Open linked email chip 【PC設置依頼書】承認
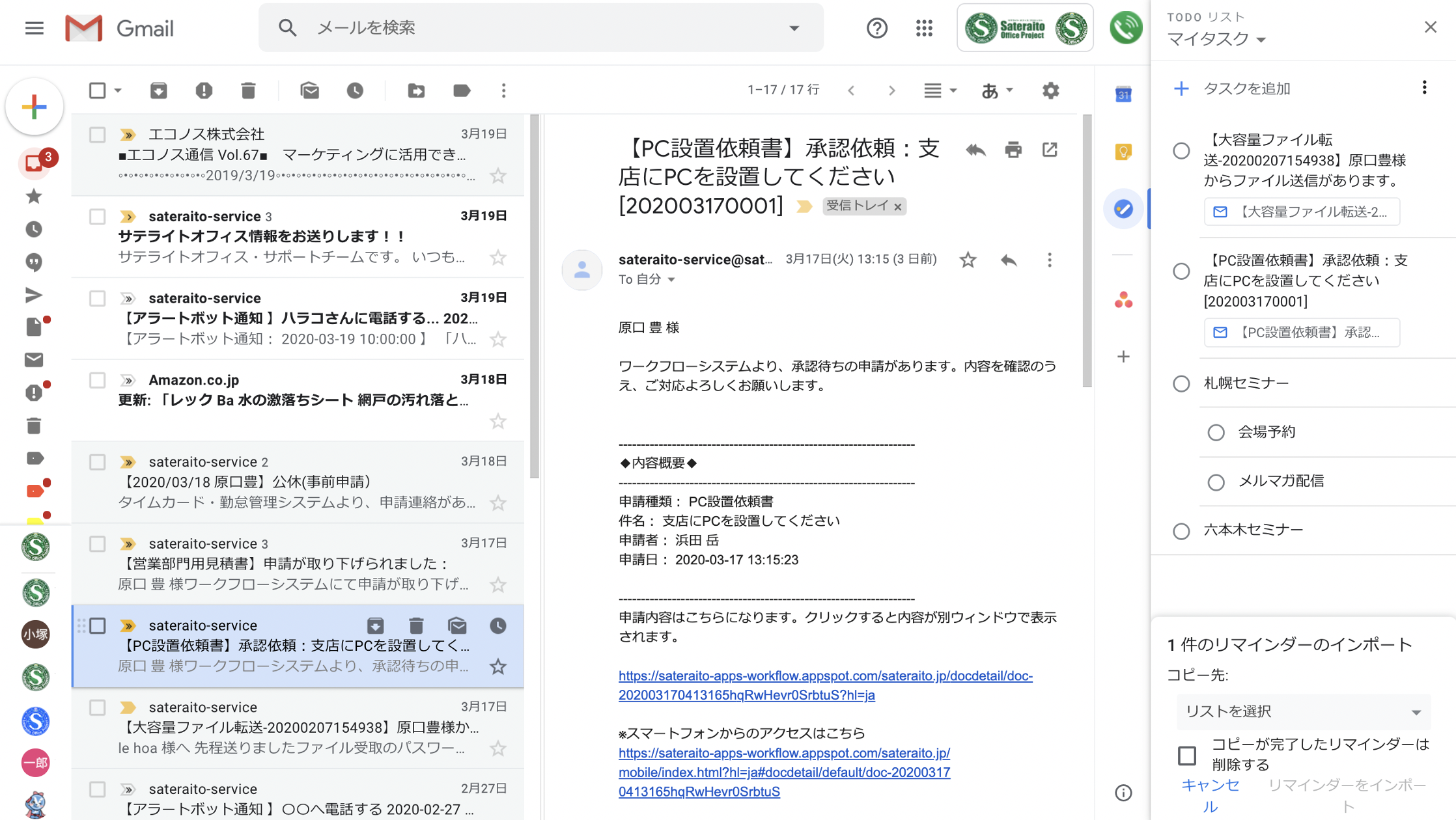The image size is (1456, 820). [1302, 333]
